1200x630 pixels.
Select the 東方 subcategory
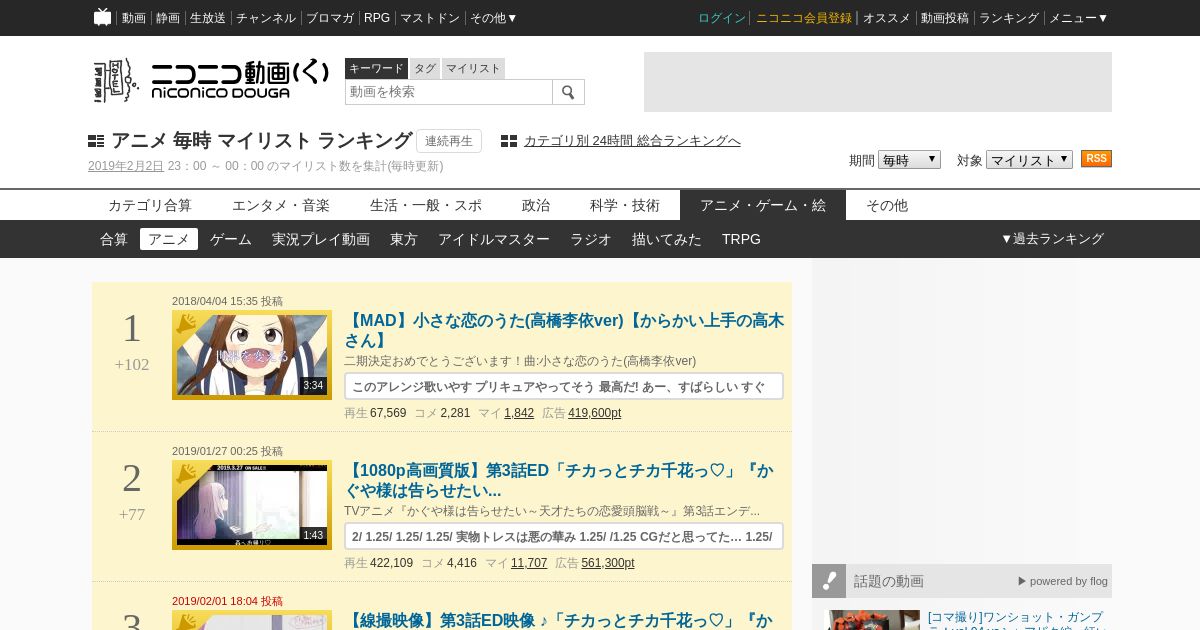(x=404, y=239)
